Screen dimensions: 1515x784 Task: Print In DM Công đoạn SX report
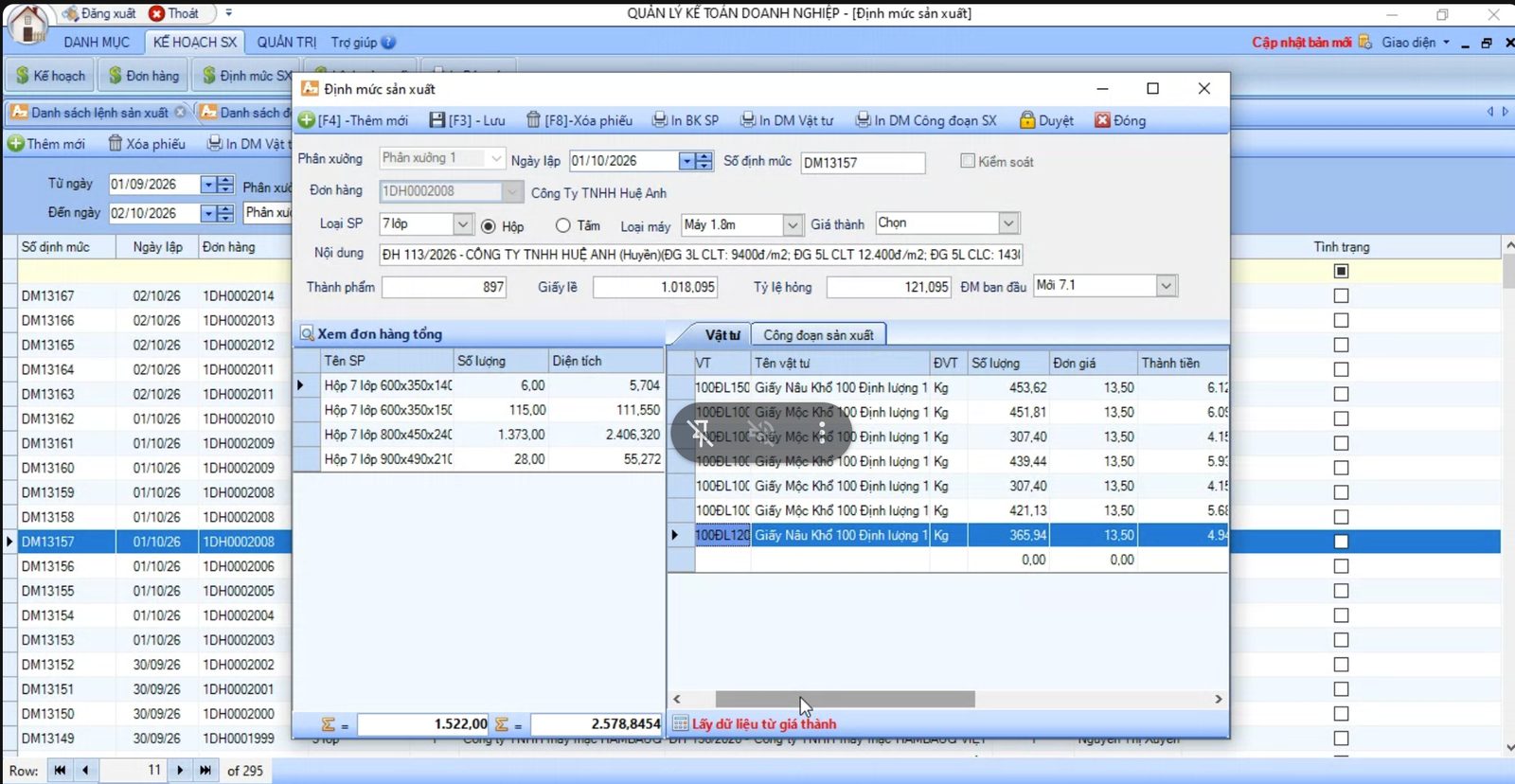tap(926, 120)
